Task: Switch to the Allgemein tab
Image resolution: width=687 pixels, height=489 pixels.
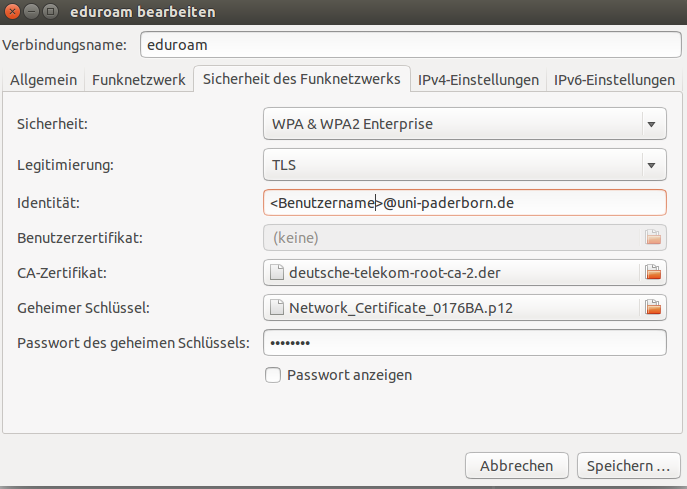Action: [x=45, y=80]
